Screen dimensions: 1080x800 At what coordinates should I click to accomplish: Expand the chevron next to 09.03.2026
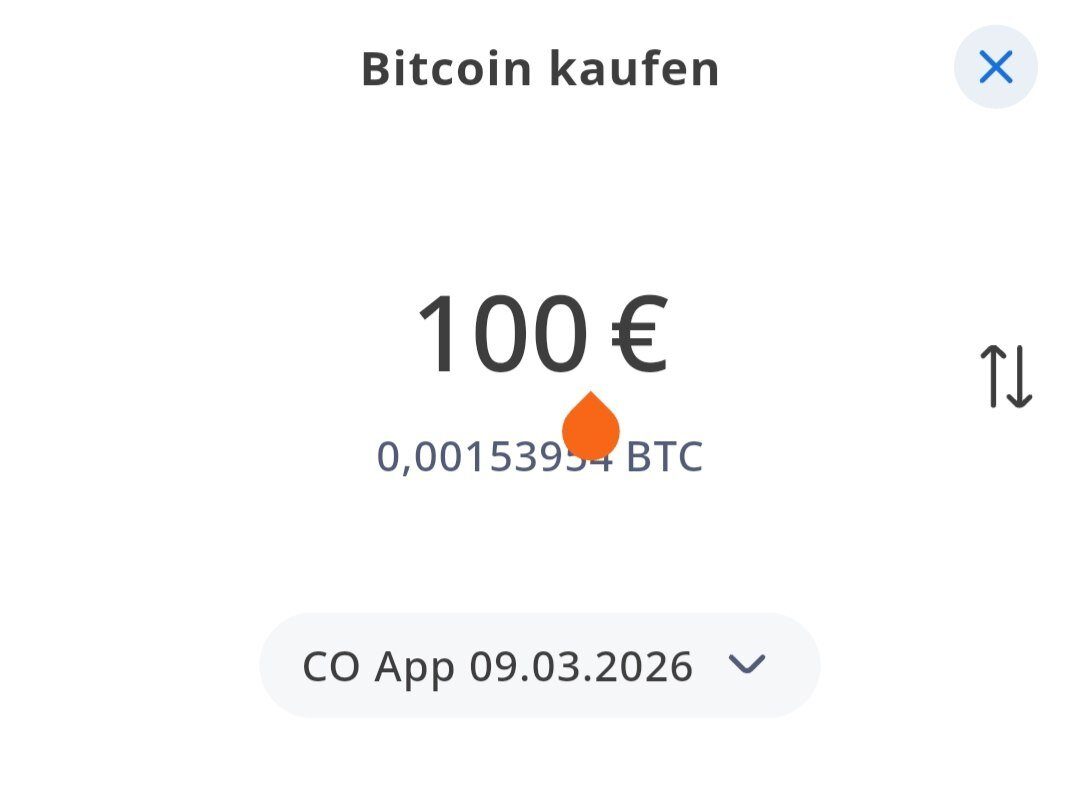point(747,664)
